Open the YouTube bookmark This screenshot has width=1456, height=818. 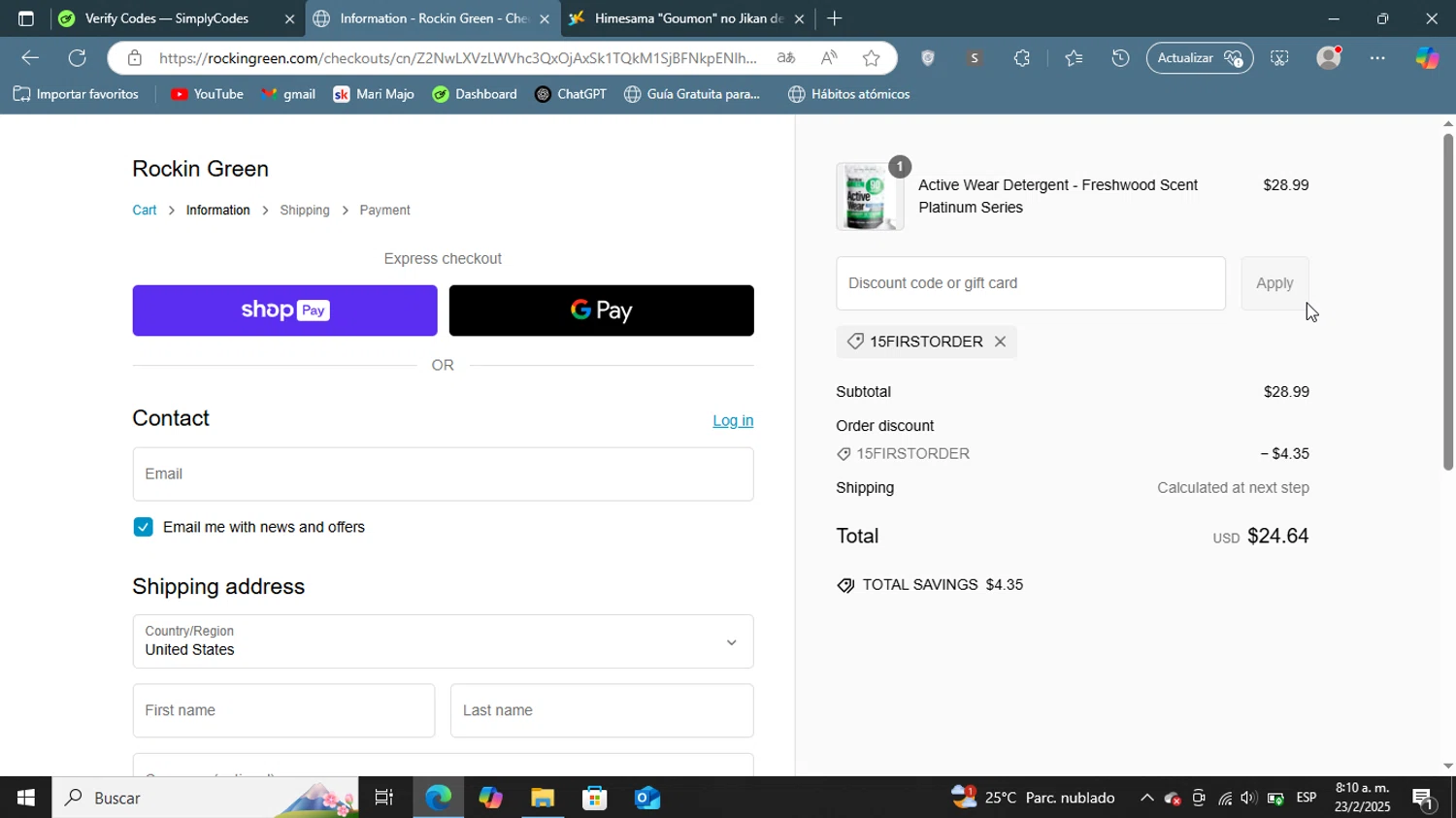point(207,94)
